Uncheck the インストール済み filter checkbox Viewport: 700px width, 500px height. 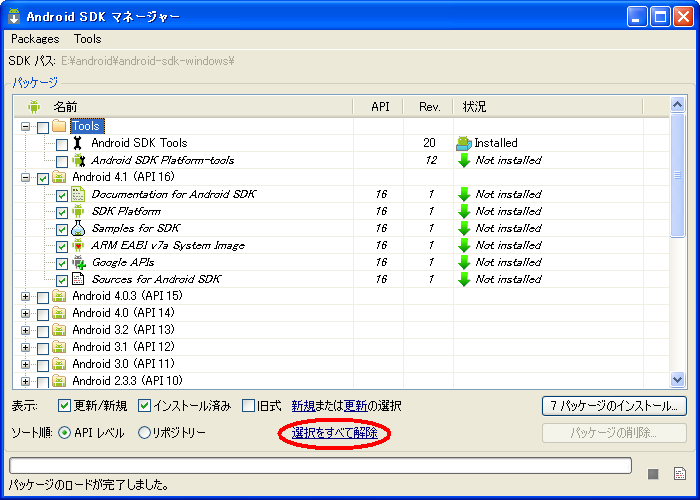[145, 406]
